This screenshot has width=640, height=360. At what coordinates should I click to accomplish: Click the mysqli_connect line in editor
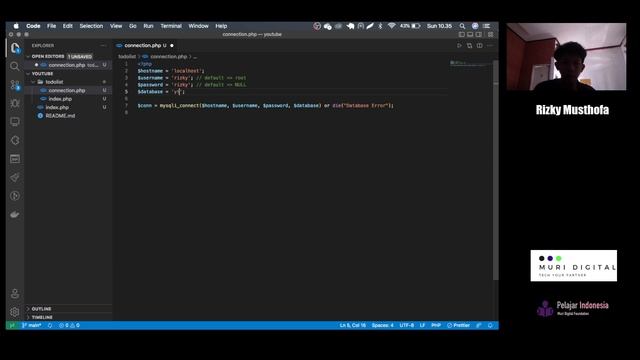[265, 106]
